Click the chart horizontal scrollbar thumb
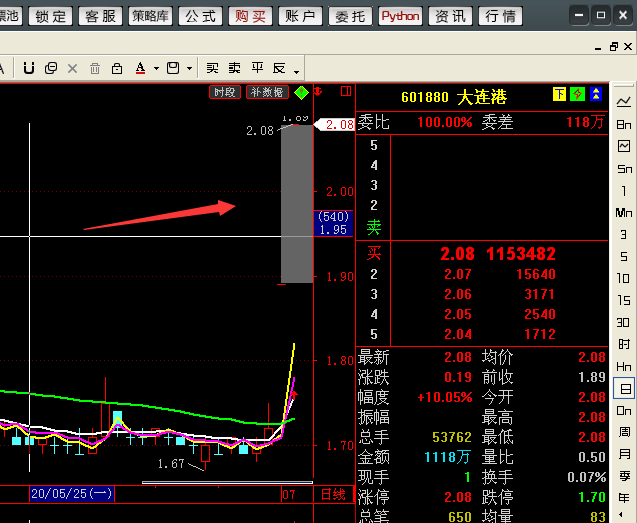This screenshot has width=637, height=523. click(228, 483)
